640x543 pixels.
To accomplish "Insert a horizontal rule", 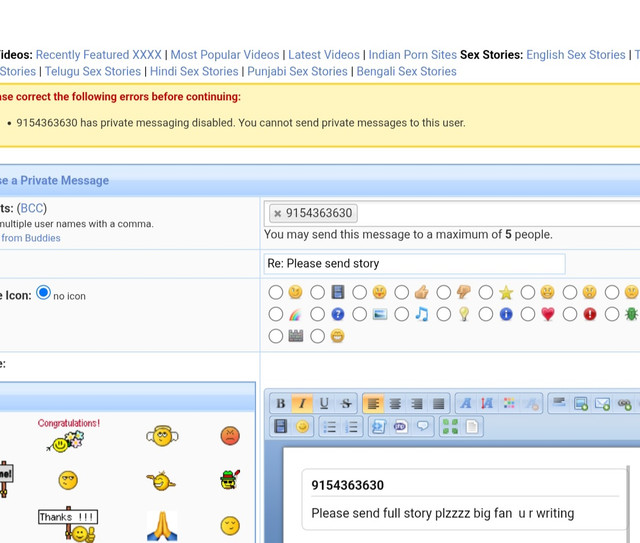I will click(559, 404).
